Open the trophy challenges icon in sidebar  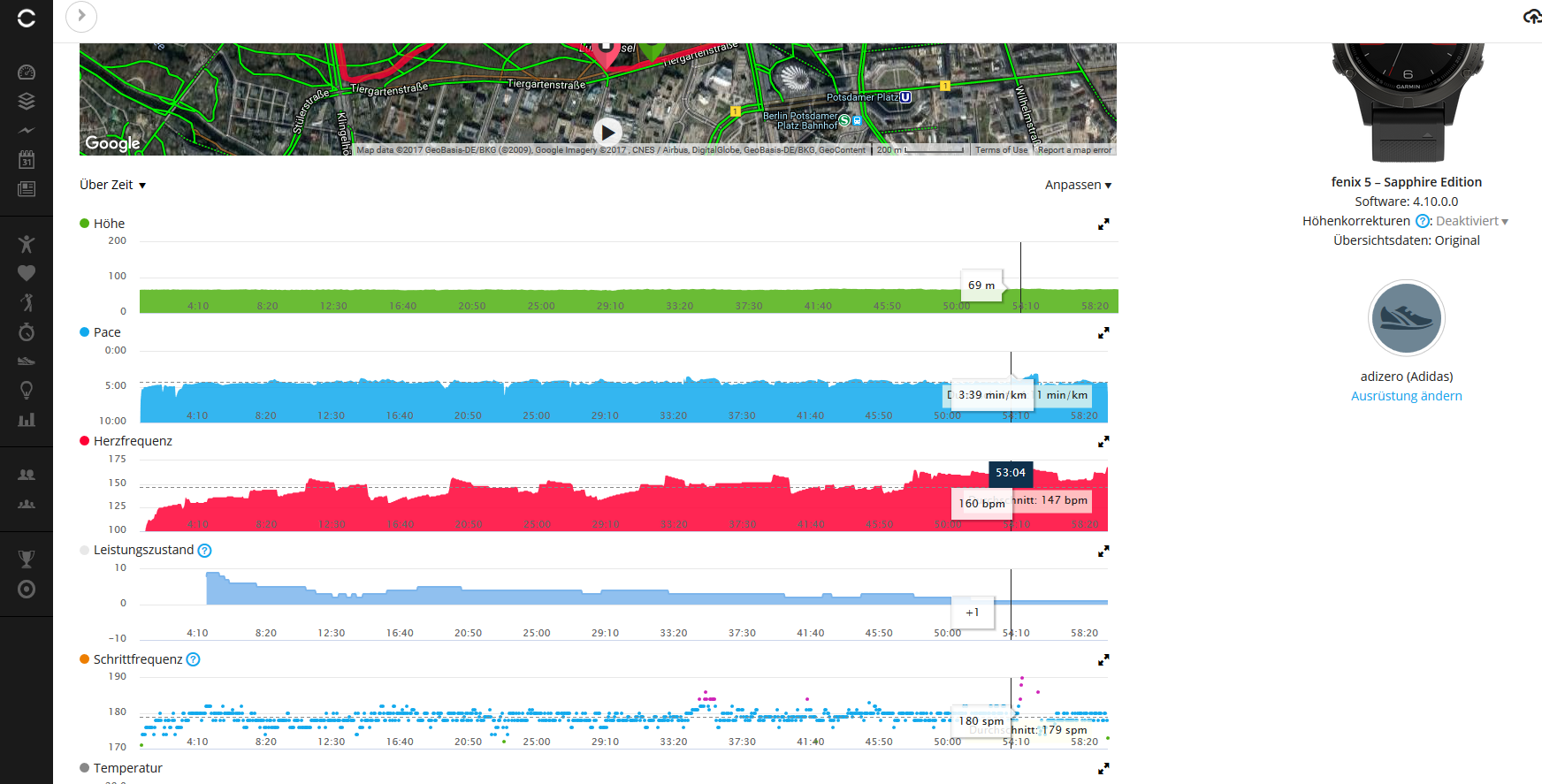[x=27, y=559]
